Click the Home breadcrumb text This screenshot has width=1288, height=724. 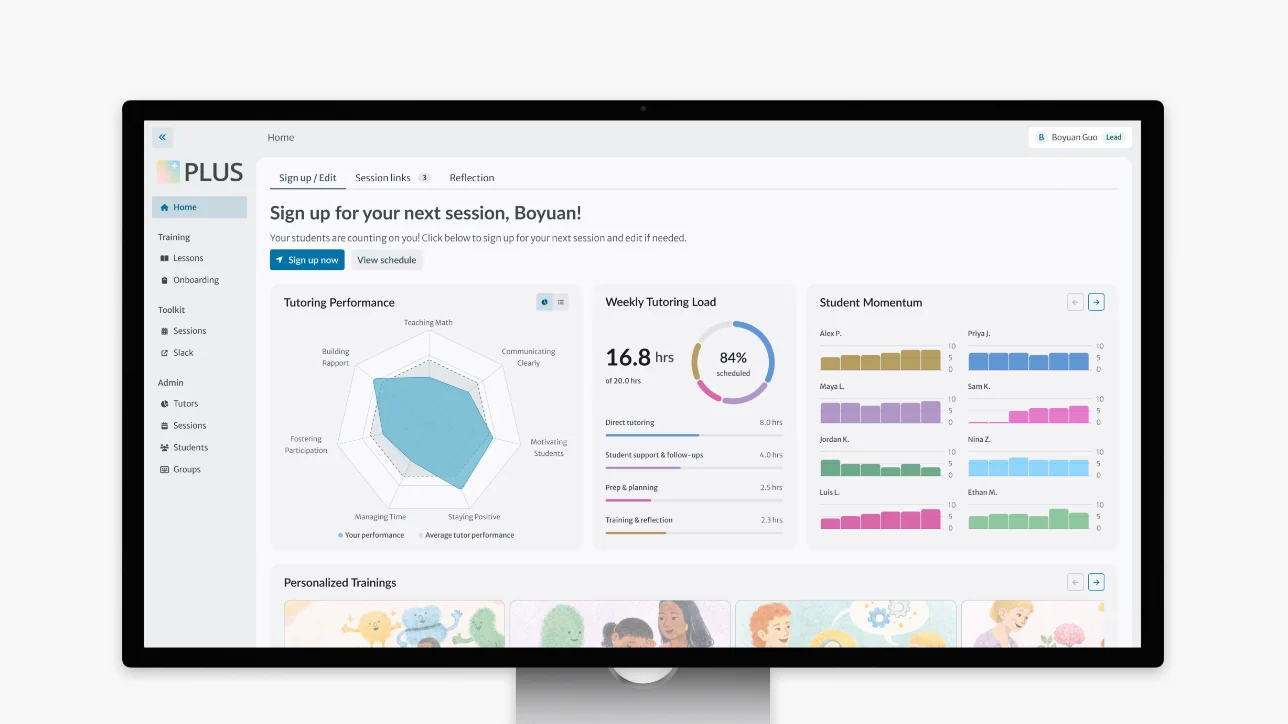pos(281,138)
